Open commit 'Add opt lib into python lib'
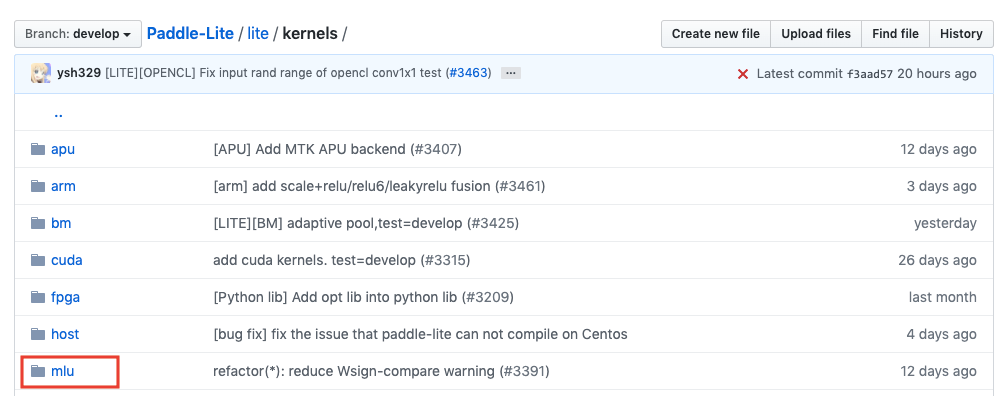The width and height of the screenshot is (1005, 396). [x=363, y=297]
